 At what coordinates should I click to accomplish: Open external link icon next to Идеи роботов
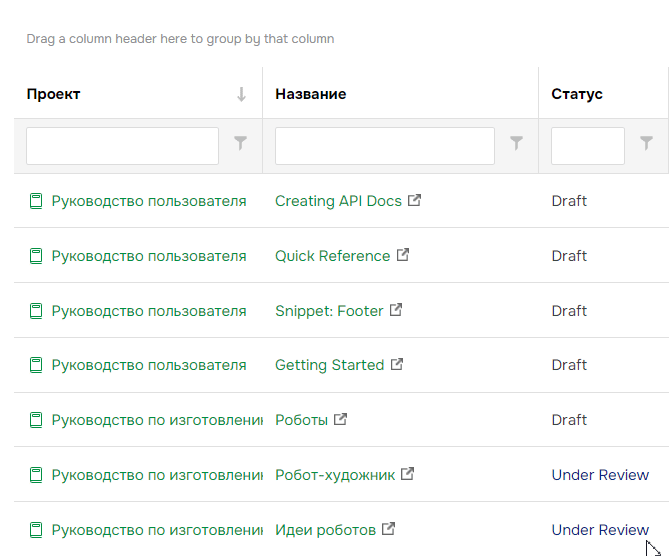coord(389,529)
